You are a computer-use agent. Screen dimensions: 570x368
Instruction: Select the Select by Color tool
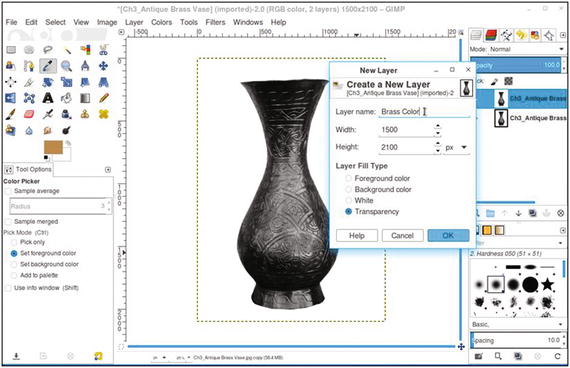coord(85,50)
